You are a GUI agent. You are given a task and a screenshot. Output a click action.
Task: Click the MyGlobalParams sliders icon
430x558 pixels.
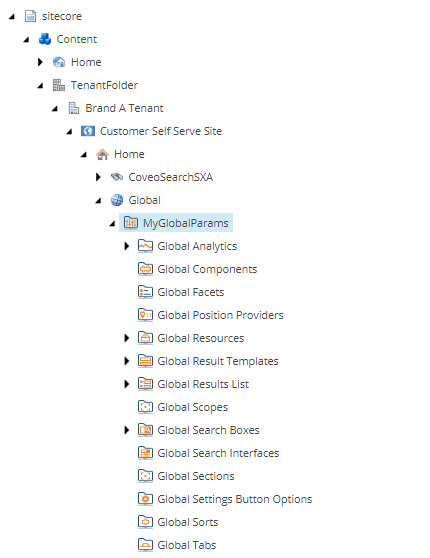click(x=131, y=223)
